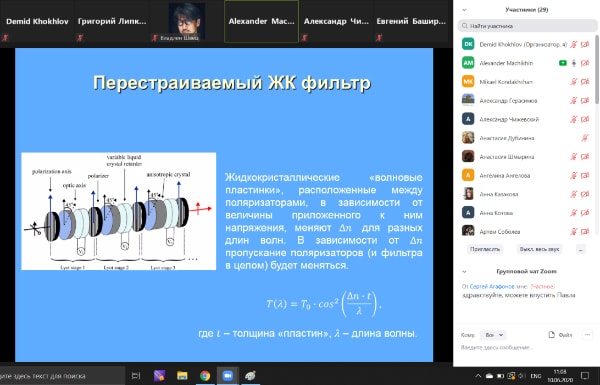Screen dimensions: 600x385
Task: Click the muted mic icon for Анастасия Дубинина
Action: pyautogui.click(x=585, y=138)
